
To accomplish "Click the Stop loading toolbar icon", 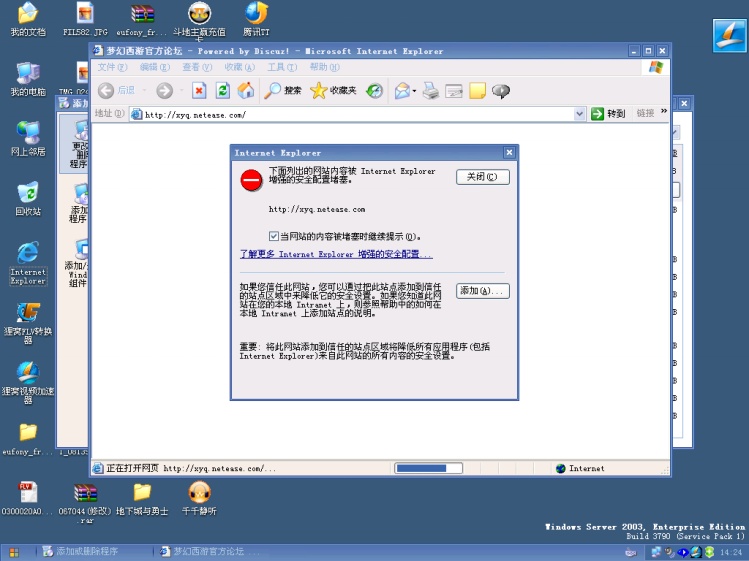I will point(199,90).
